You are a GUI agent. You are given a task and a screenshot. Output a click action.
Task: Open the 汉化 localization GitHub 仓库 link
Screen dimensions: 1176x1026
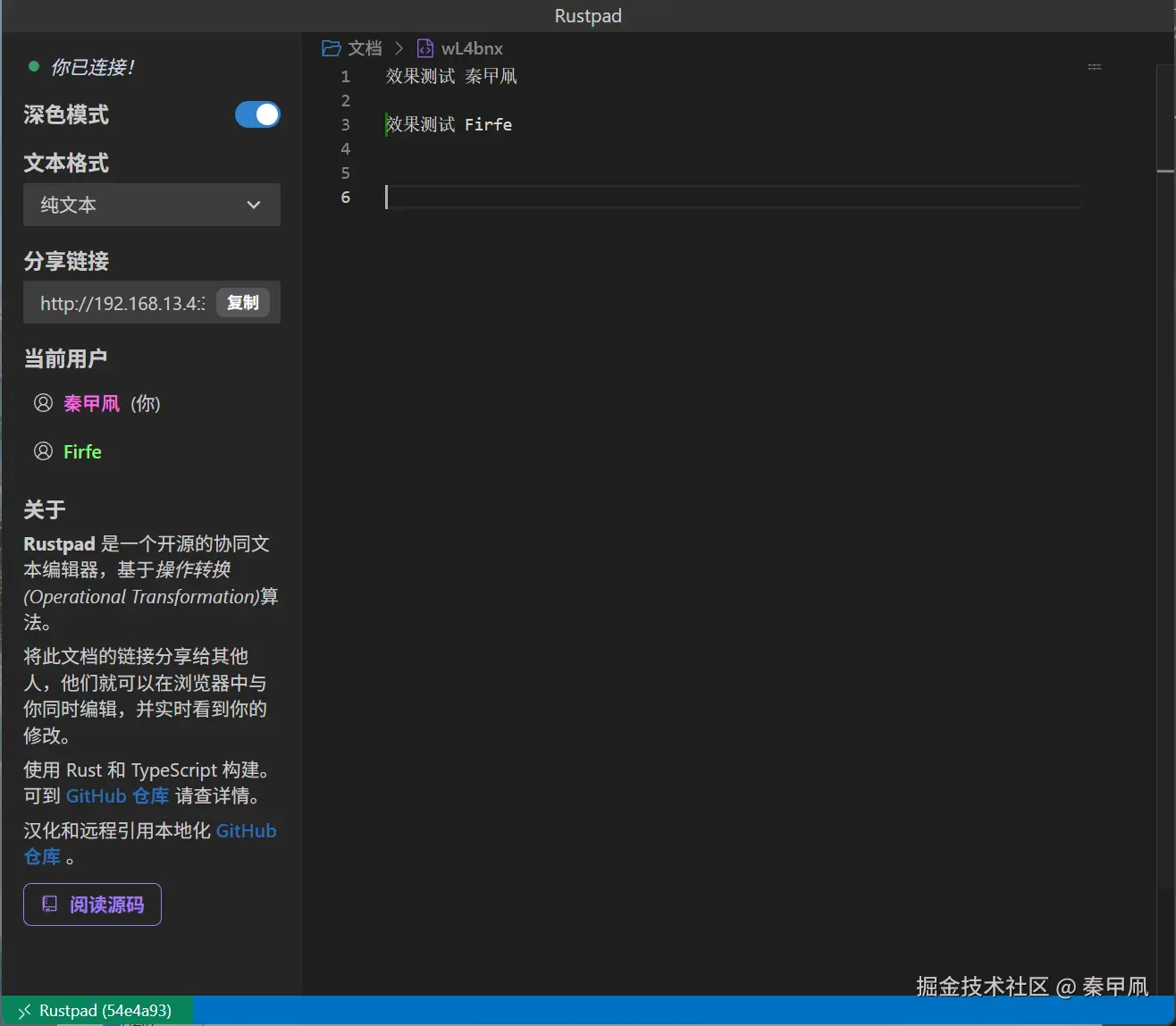click(150, 844)
